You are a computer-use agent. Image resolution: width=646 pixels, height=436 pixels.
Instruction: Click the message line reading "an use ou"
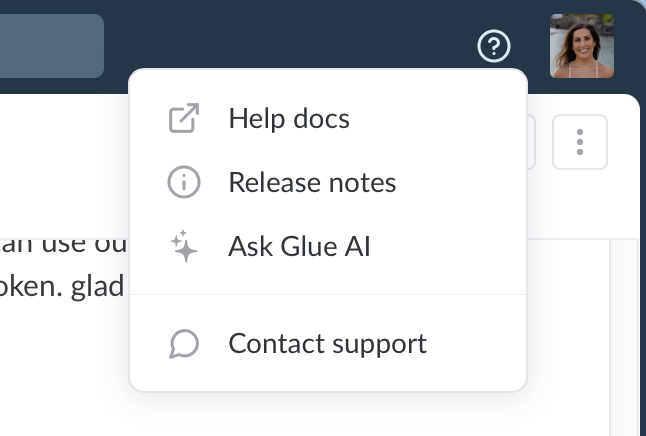[x=64, y=244]
